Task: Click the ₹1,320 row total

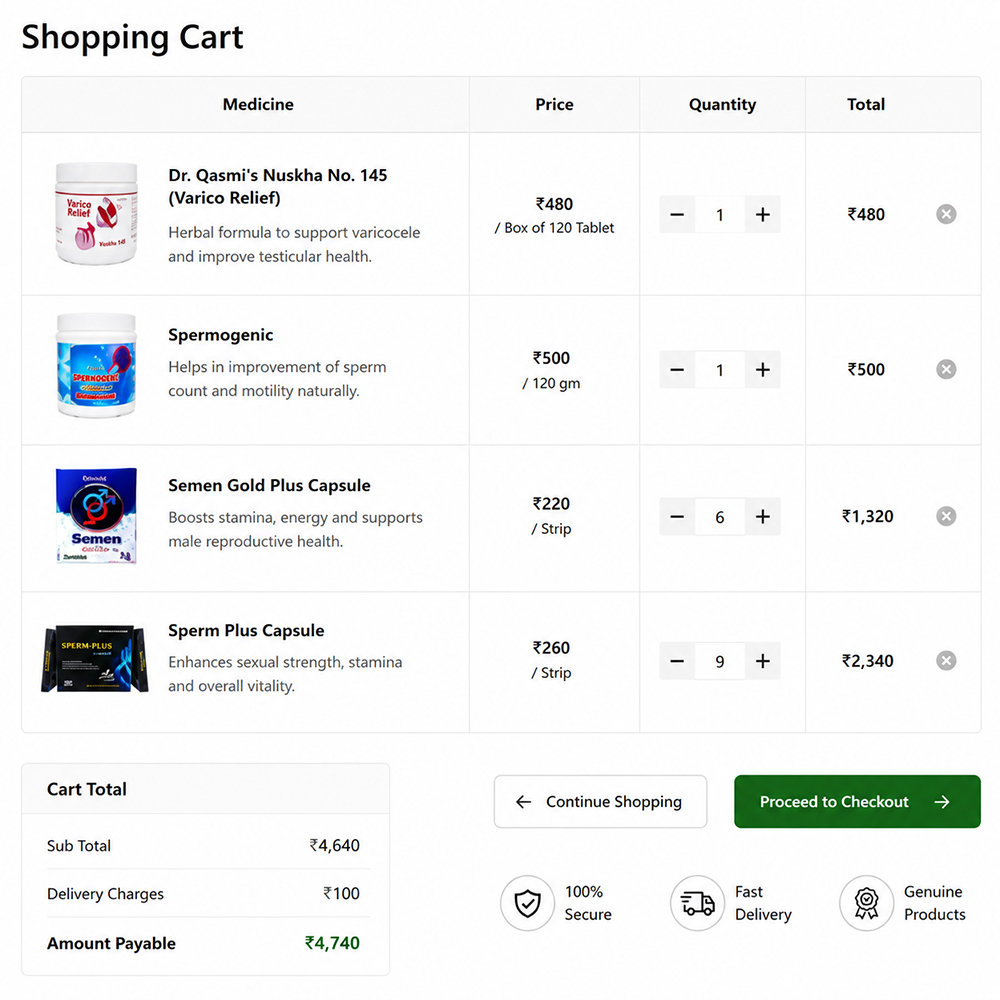Action: tap(867, 517)
